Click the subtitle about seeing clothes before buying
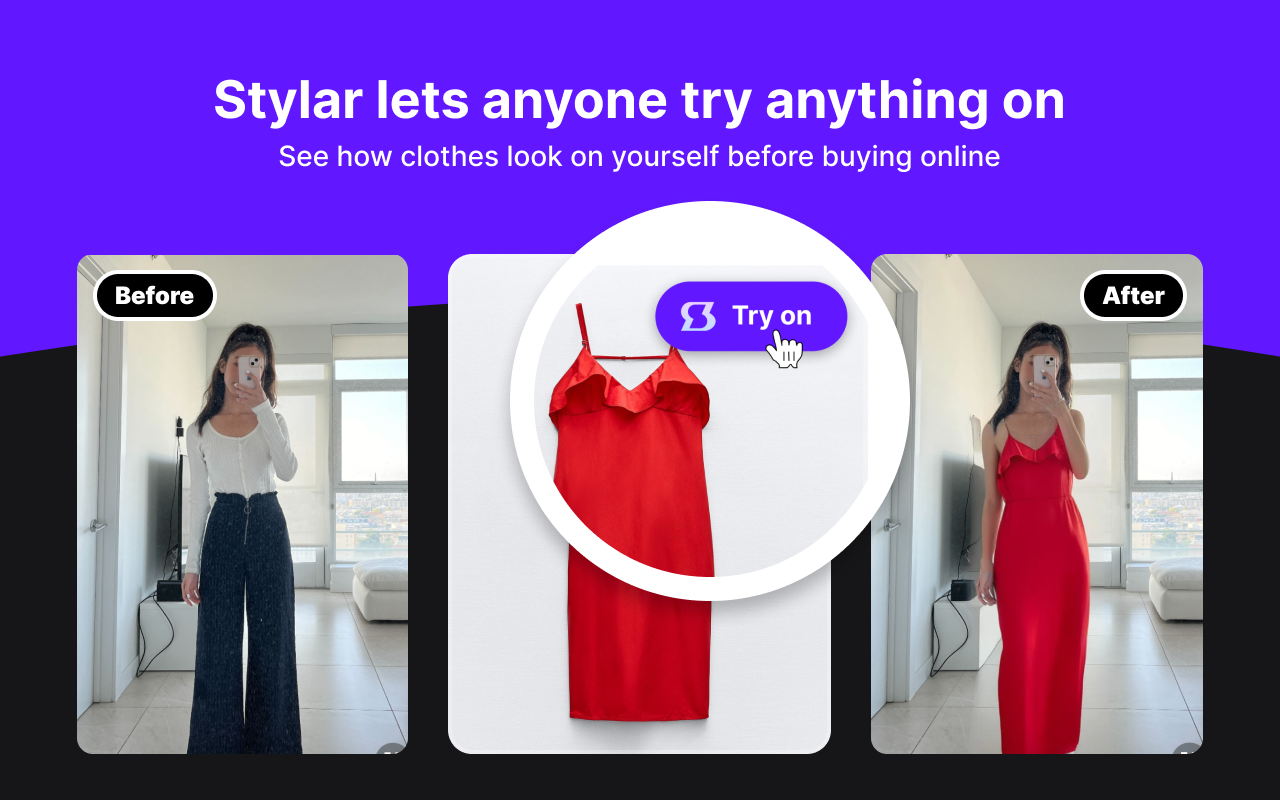The image size is (1280, 800). coord(640,157)
